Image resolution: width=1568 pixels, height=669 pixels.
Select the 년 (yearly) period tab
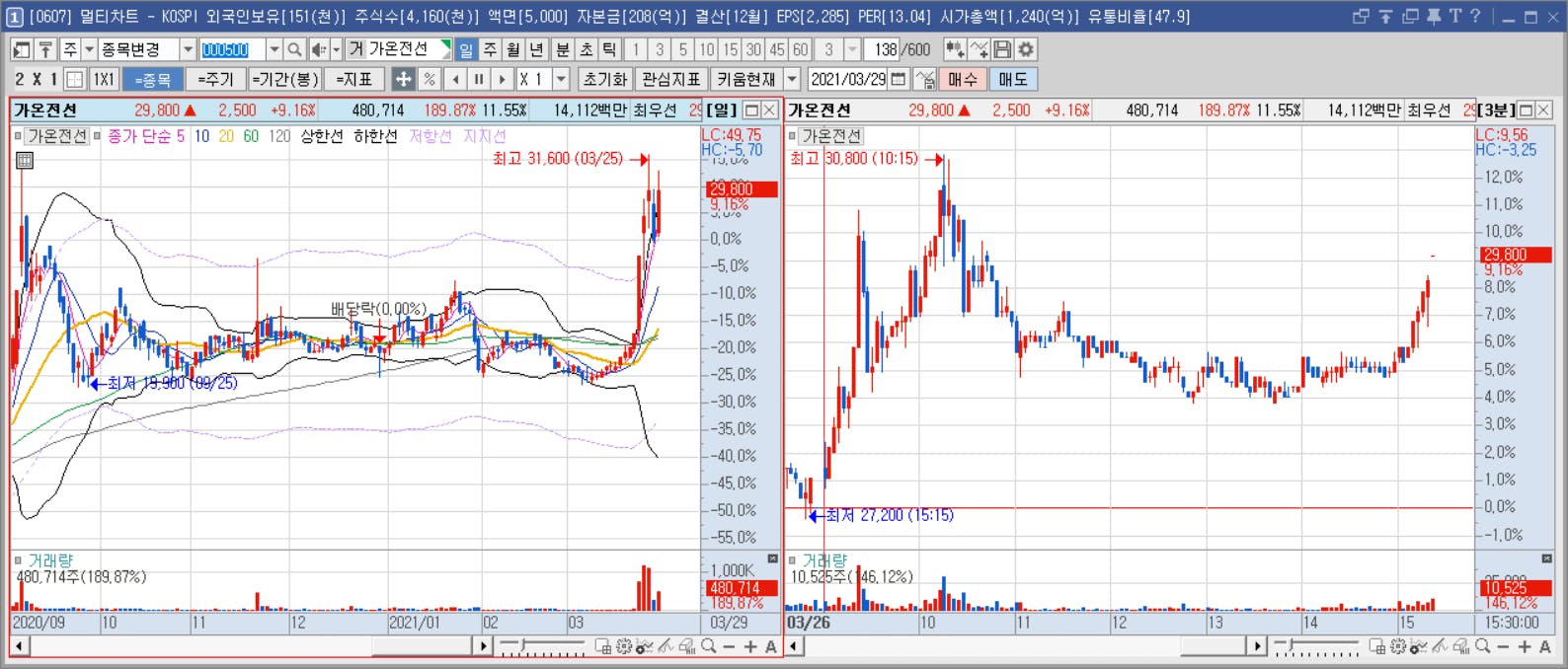tap(536, 49)
